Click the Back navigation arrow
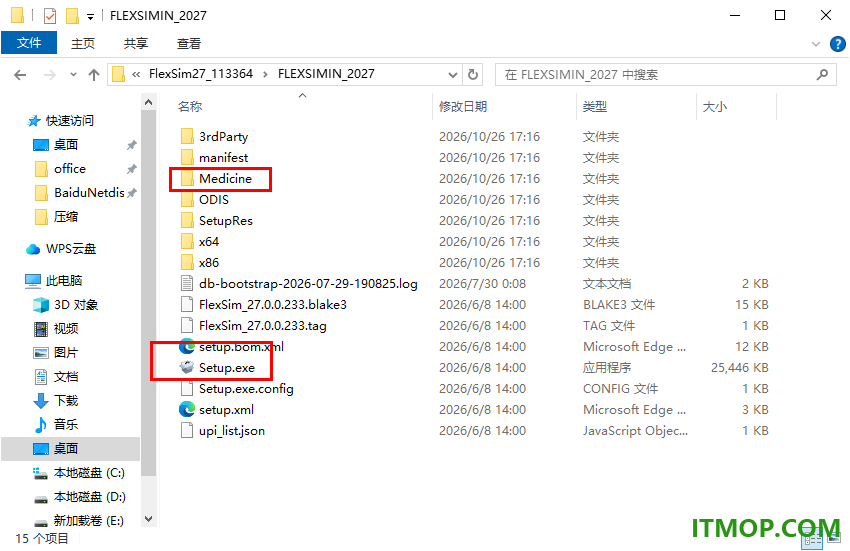The height and width of the screenshot is (551, 850). tap(20, 75)
